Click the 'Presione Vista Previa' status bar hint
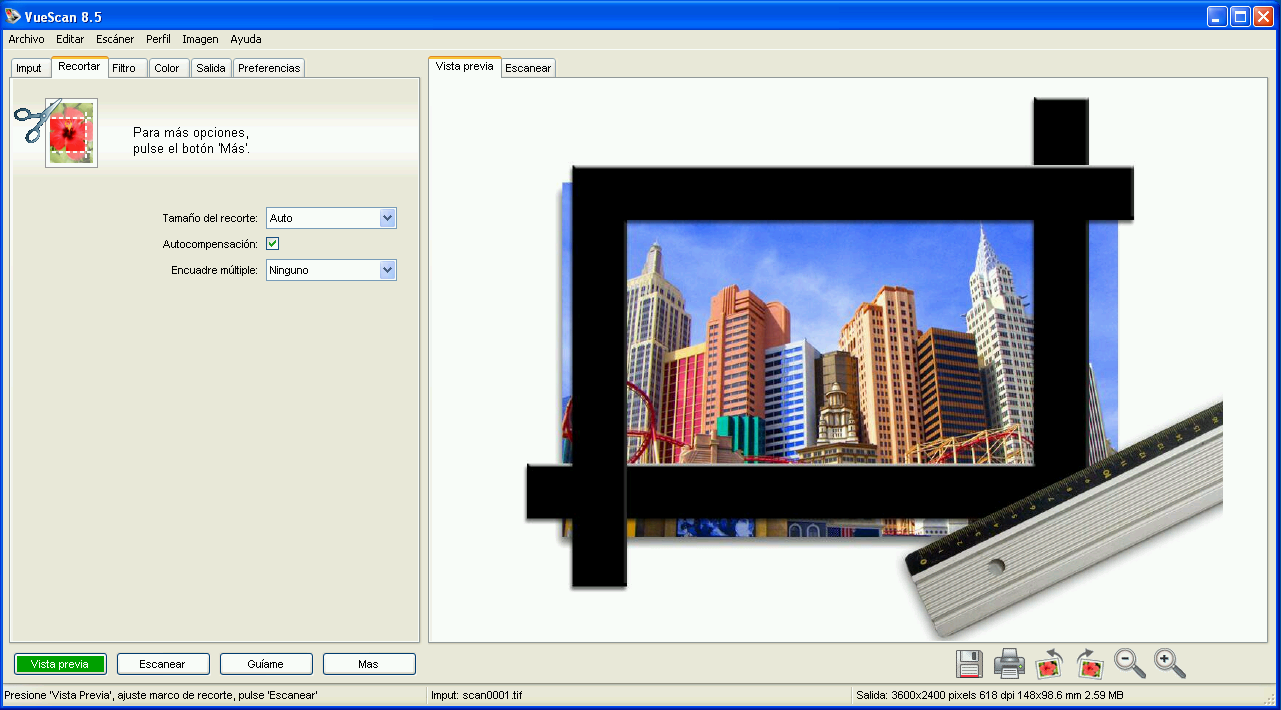 pos(162,695)
